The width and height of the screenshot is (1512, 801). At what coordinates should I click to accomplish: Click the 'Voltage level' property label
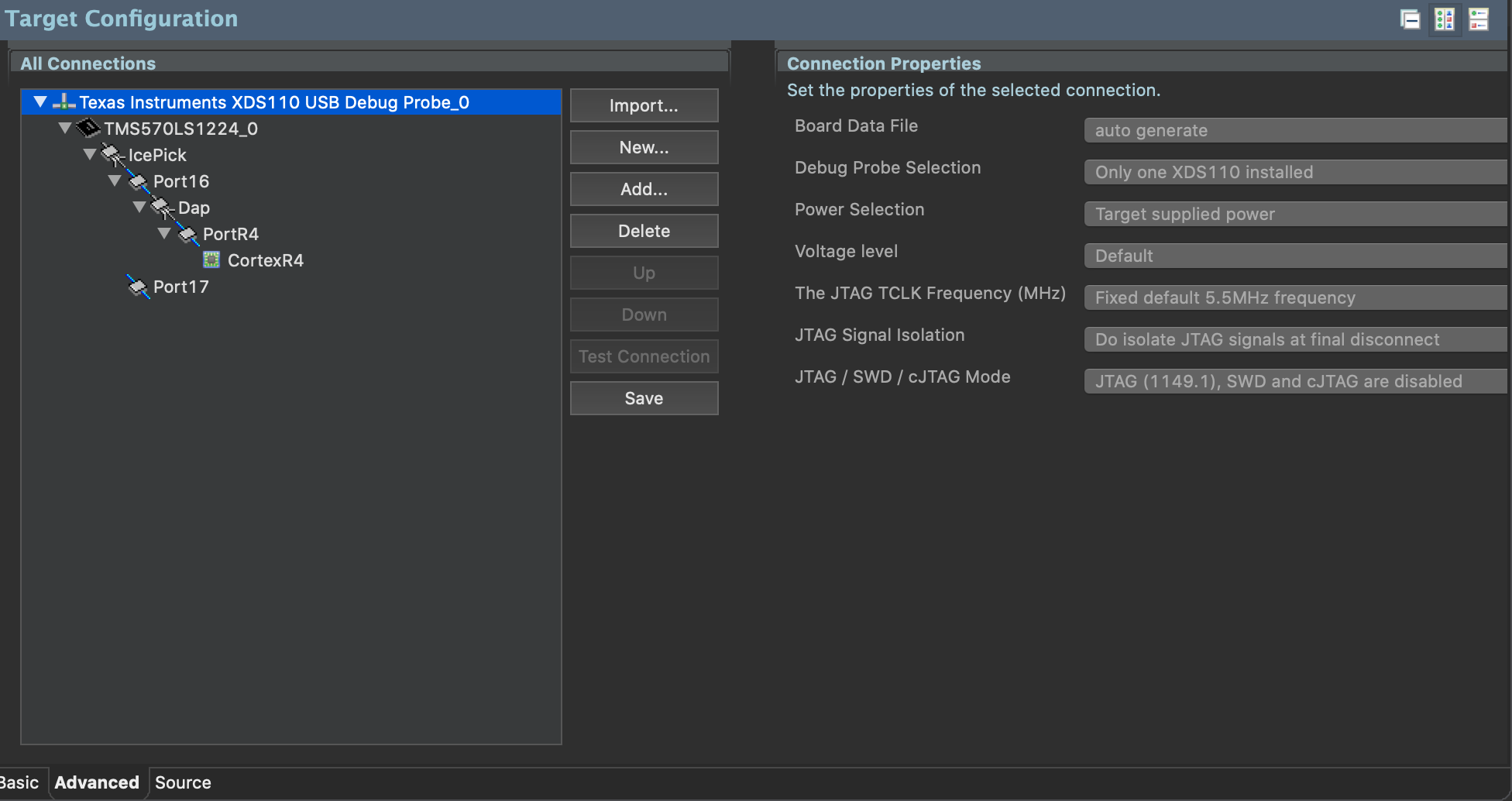(x=846, y=251)
